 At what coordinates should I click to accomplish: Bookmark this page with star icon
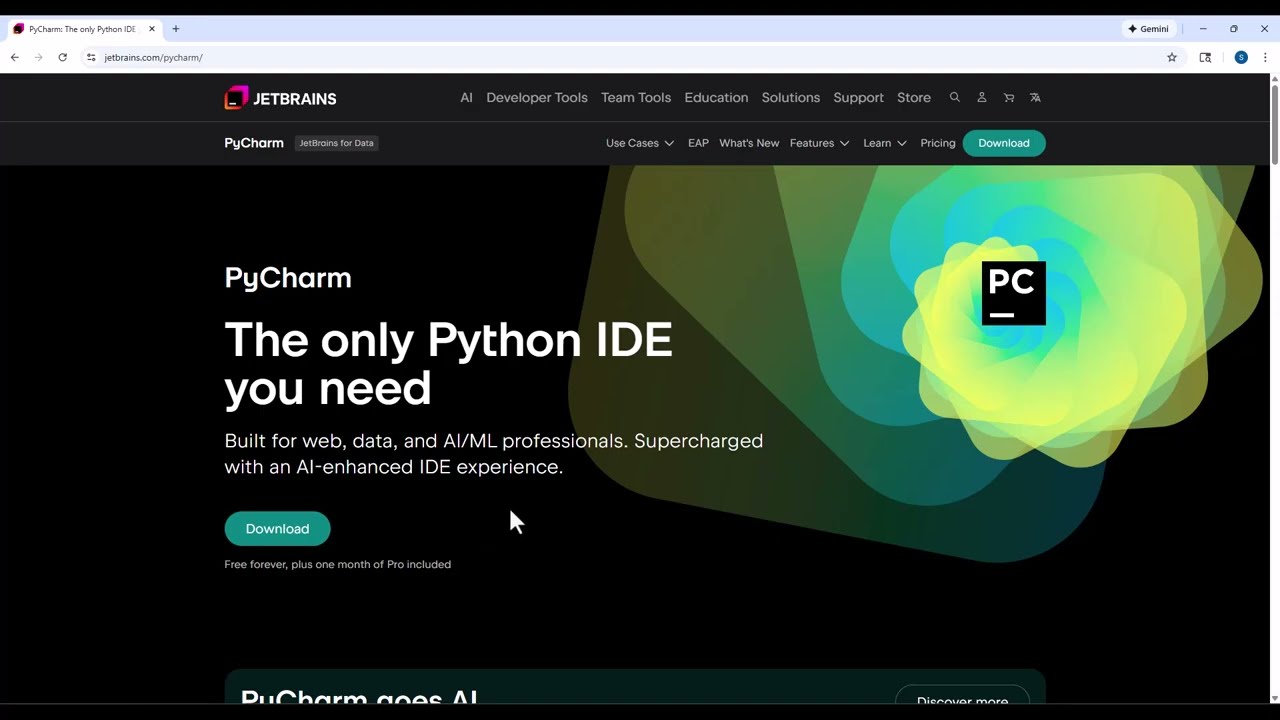pos(1172,57)
